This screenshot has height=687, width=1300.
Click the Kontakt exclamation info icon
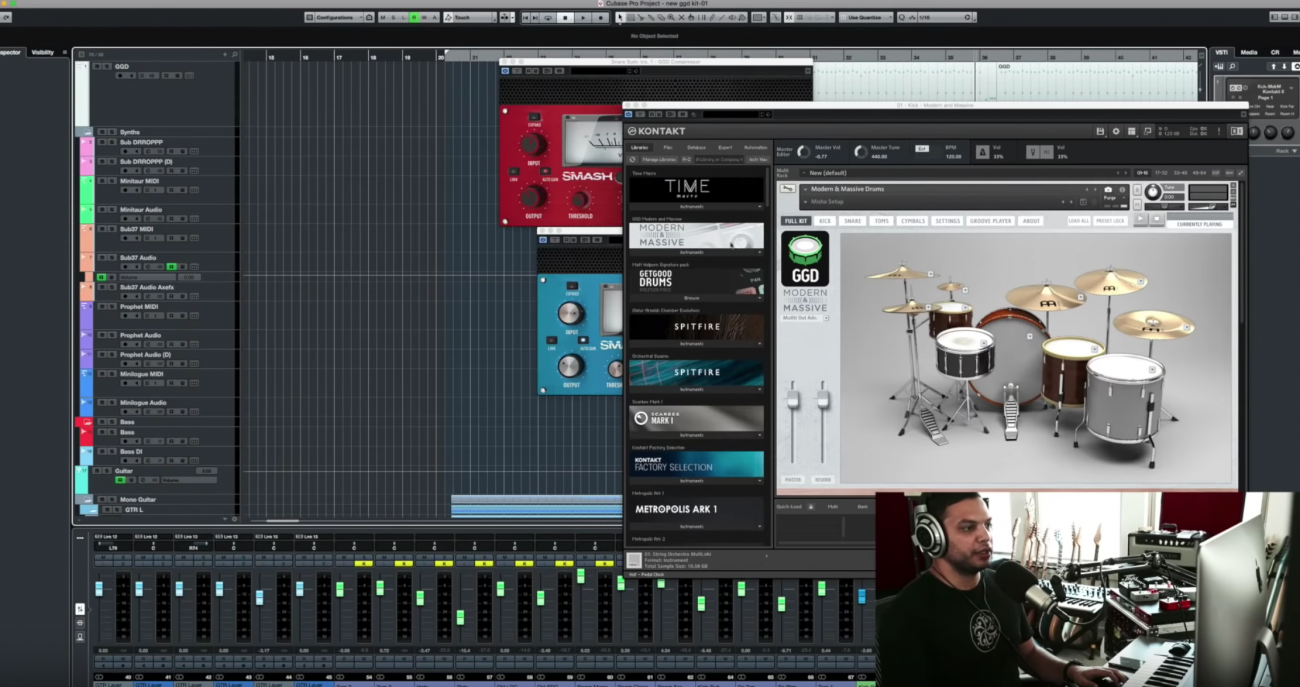coord(1219,131)
